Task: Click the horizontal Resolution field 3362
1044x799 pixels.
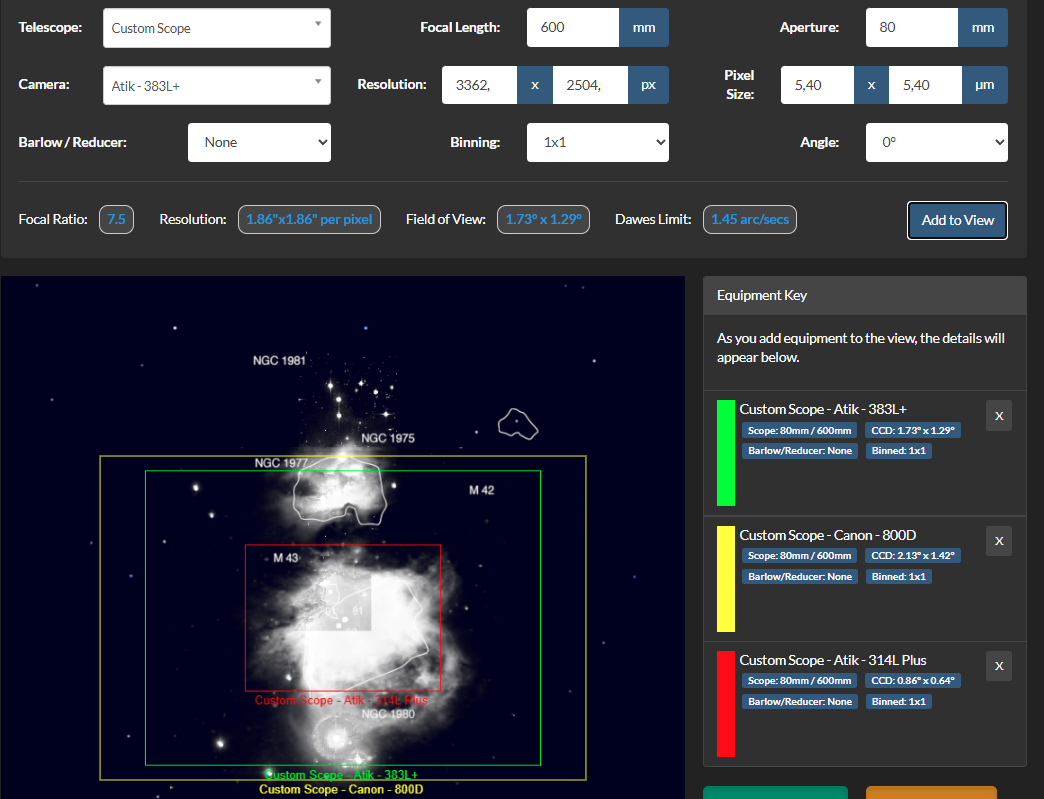Action: (479, 85)
